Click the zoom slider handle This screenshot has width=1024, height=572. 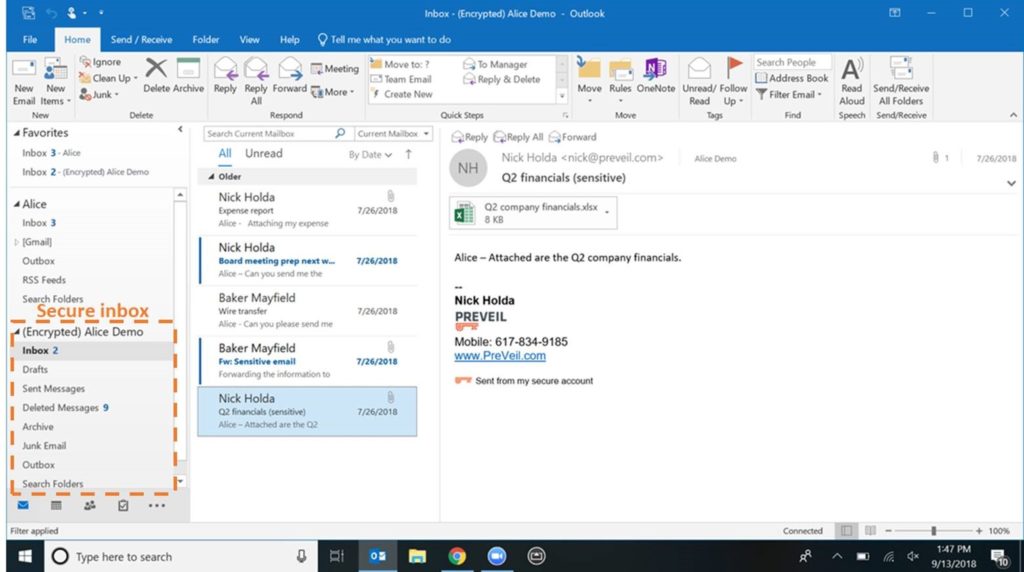pyautogui.click(x=934, y=531)
